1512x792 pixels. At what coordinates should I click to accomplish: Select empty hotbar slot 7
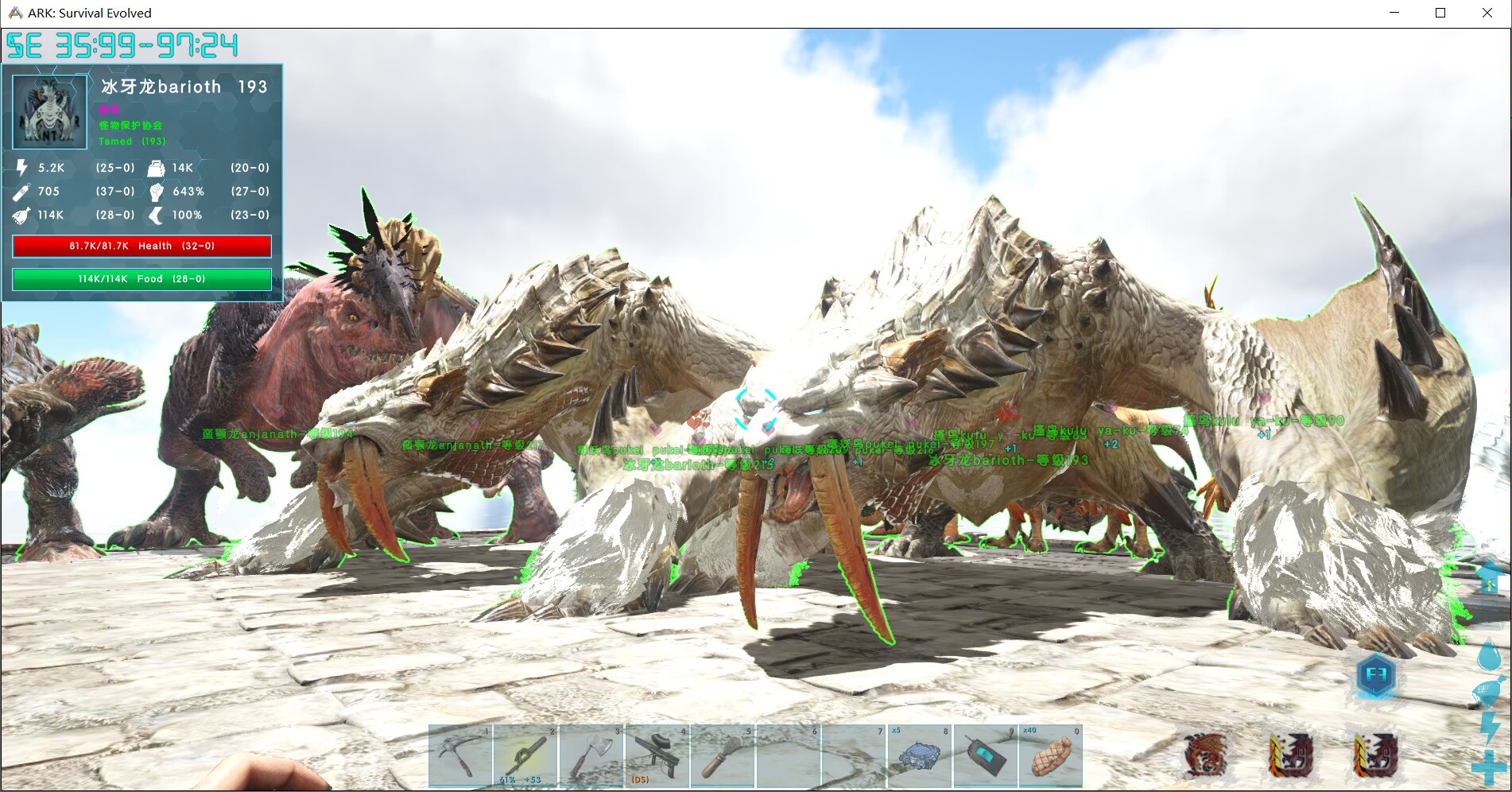tap(854, 755)
